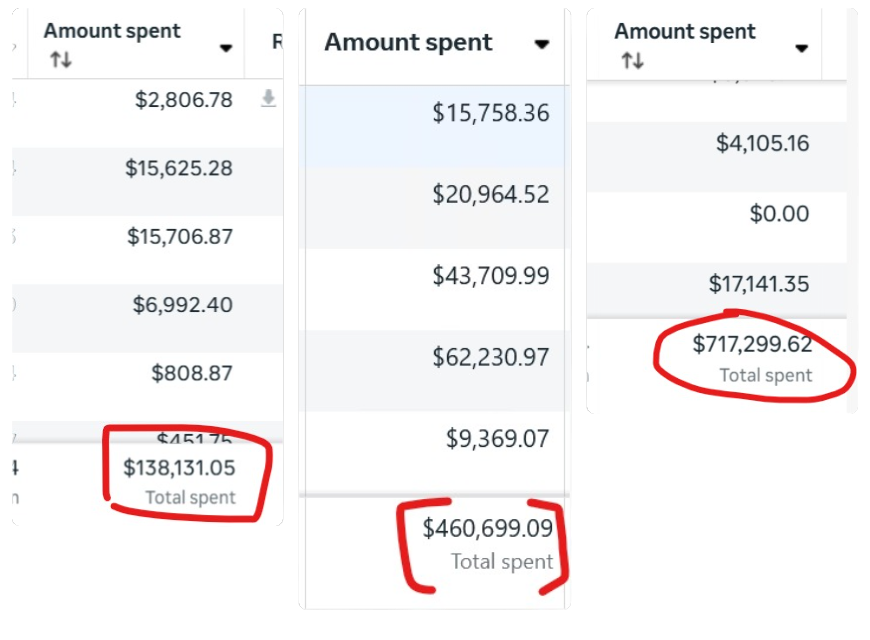Select the $43,709.99 amount cell
Image resolution: width=870 pixels, height=640 pixels.
491,275
